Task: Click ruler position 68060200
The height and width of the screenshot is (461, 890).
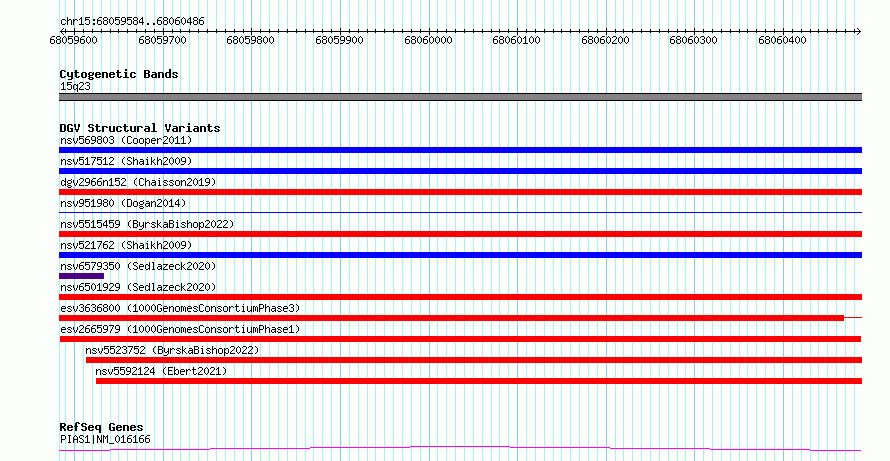Action: pos(606,40)
